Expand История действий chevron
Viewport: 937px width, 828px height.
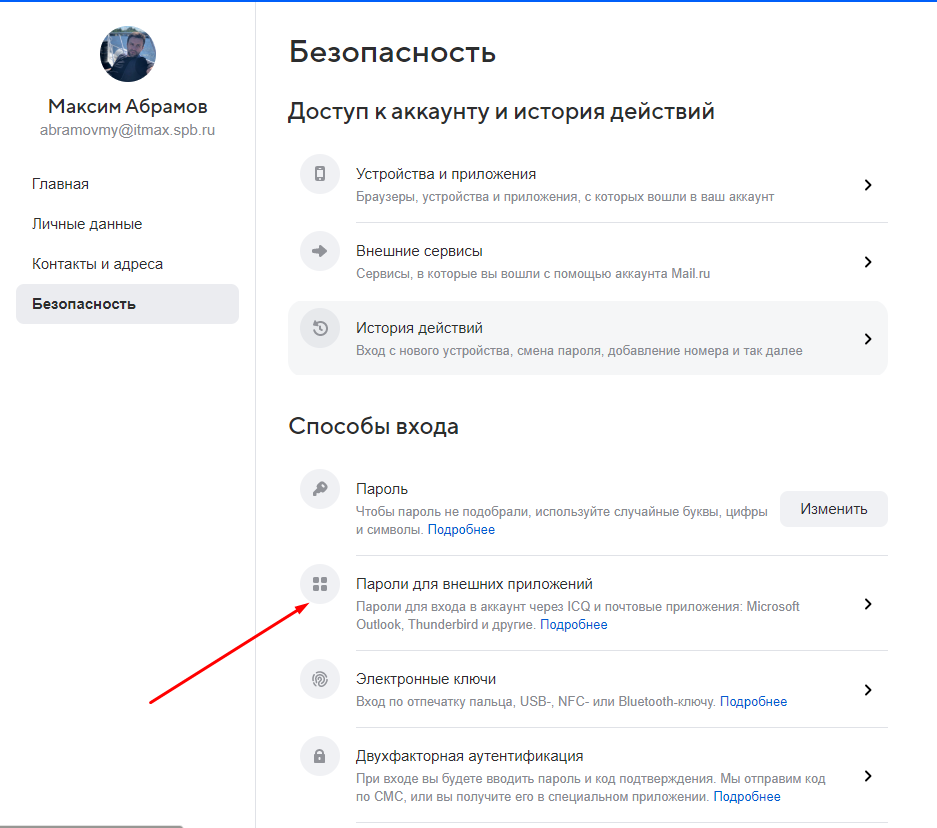click(x=868, y=339)
